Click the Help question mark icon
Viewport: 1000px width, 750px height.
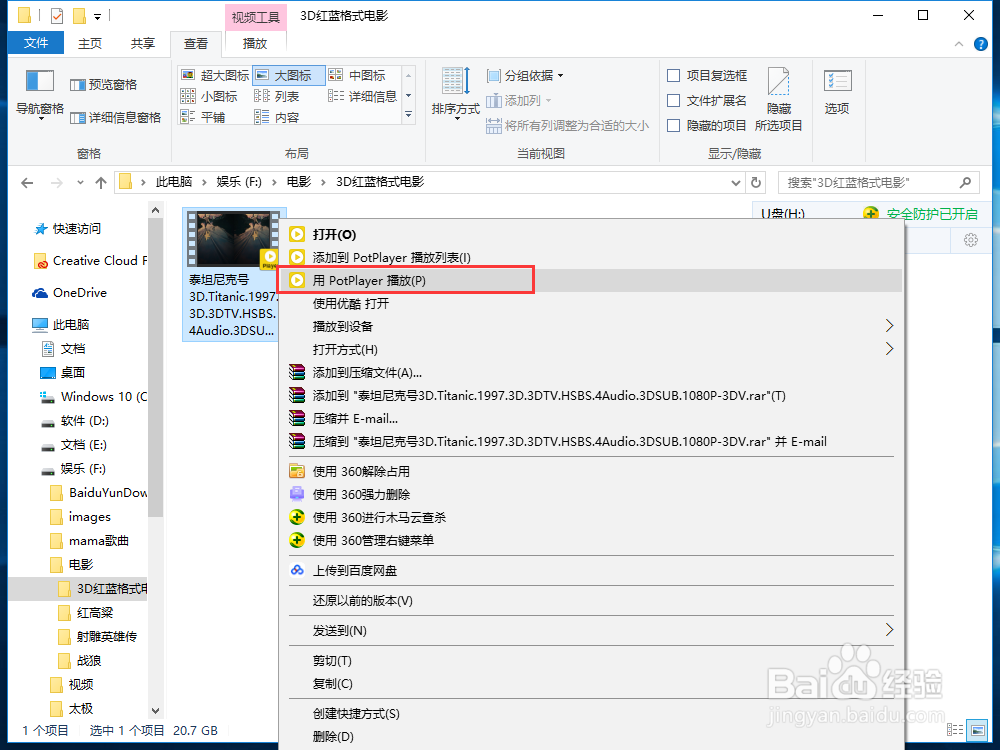981,44
